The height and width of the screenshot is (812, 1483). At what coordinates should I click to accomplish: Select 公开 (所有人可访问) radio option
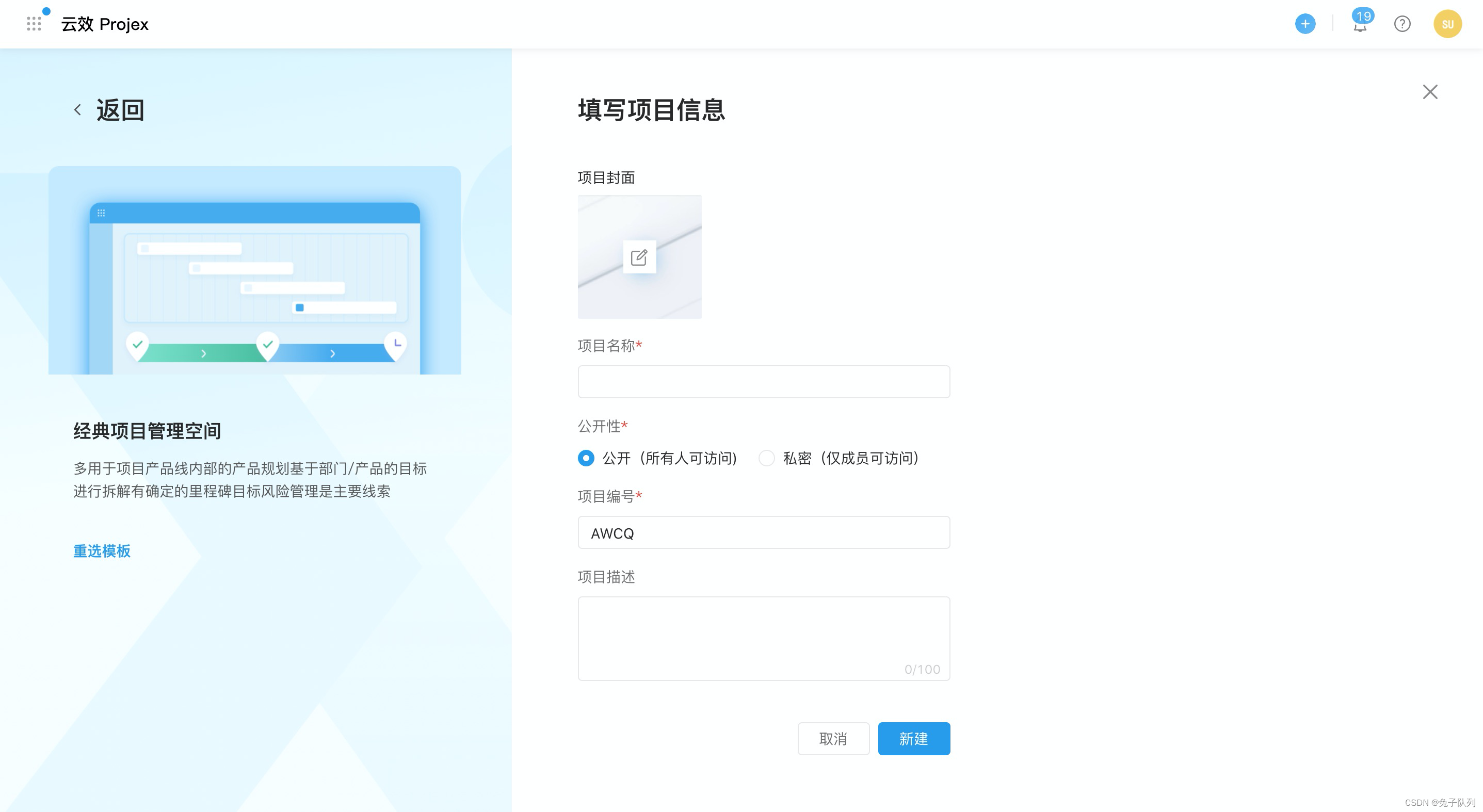[x=586, y=458]
